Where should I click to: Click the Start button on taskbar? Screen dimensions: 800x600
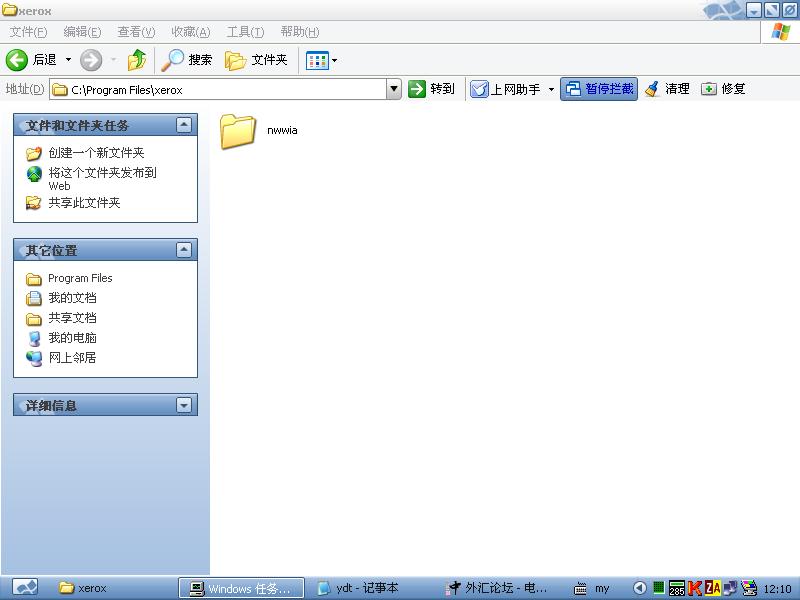click(24, 588)
